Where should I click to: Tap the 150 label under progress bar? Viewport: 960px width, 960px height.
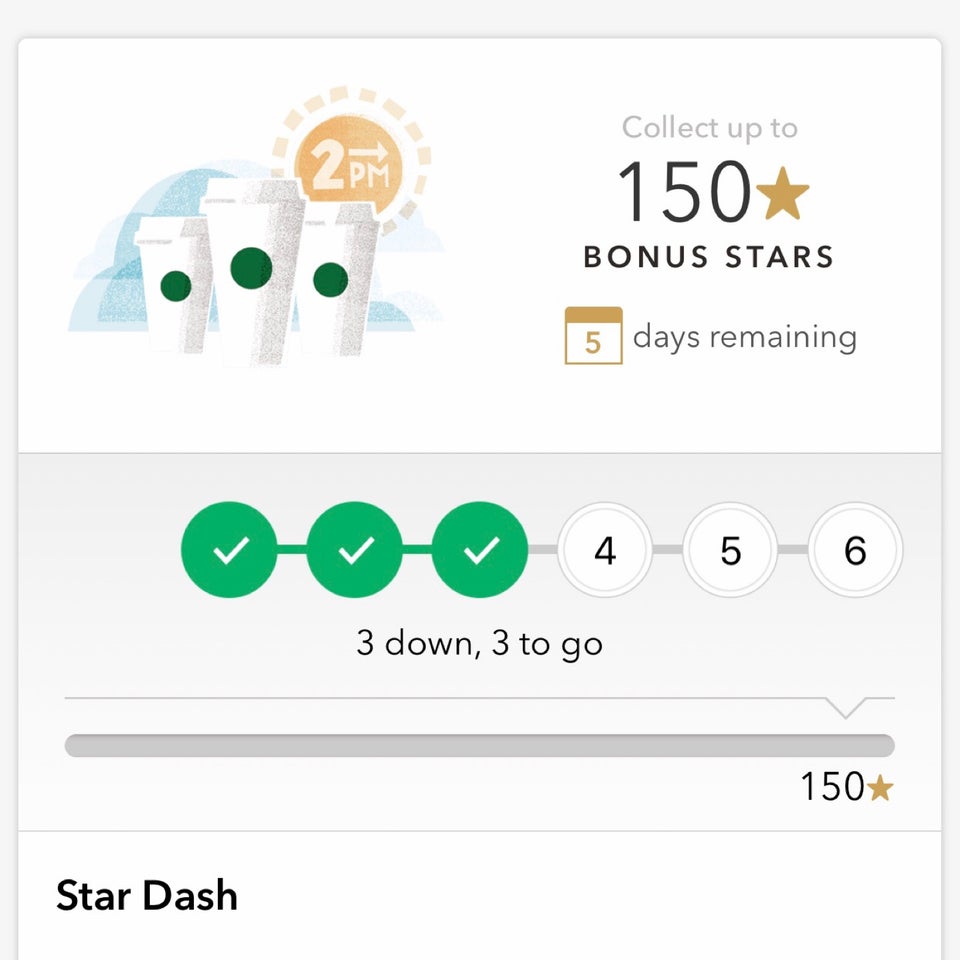click(832, 788)
